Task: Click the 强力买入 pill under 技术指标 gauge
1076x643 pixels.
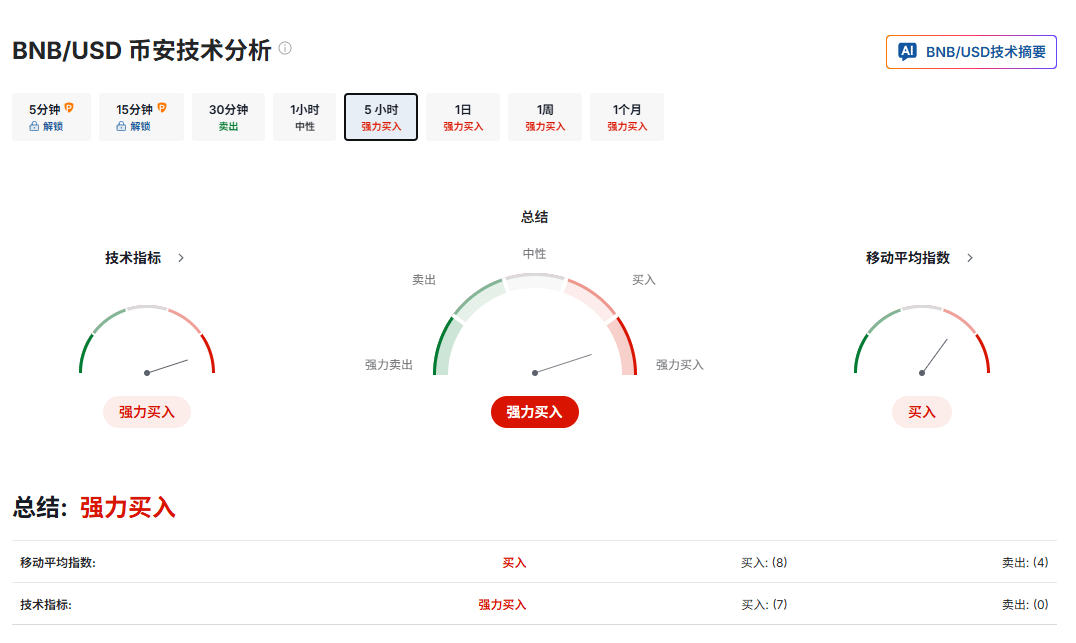Action: click(147, 412)
